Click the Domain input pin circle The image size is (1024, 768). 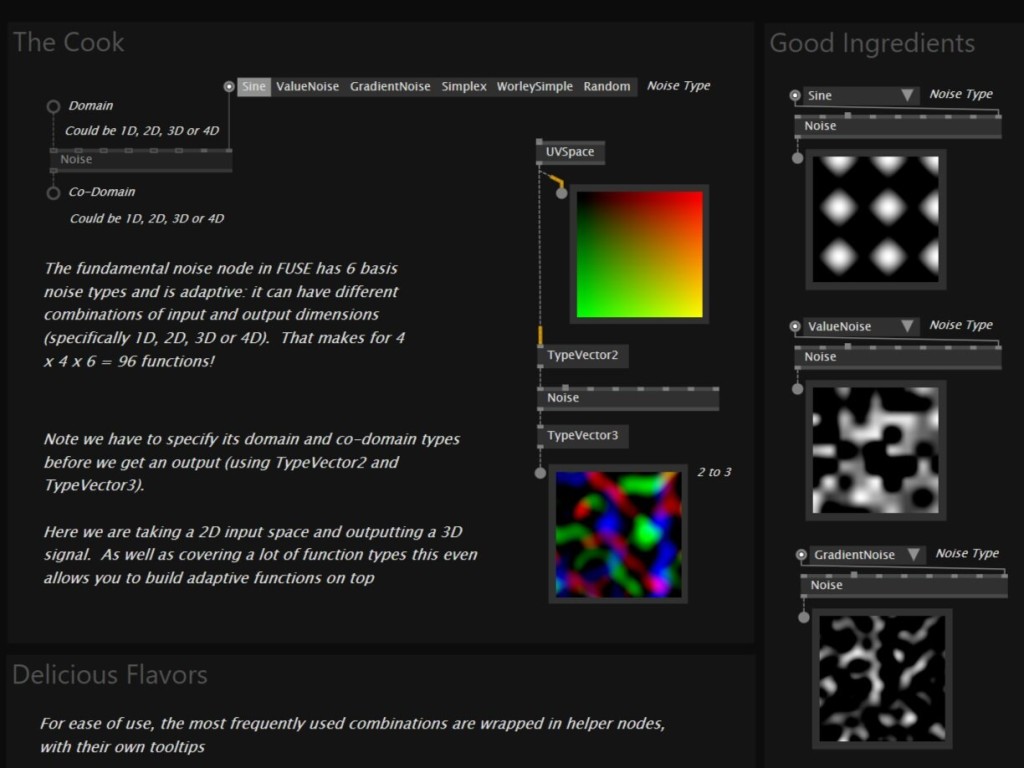tap(54, 106)
